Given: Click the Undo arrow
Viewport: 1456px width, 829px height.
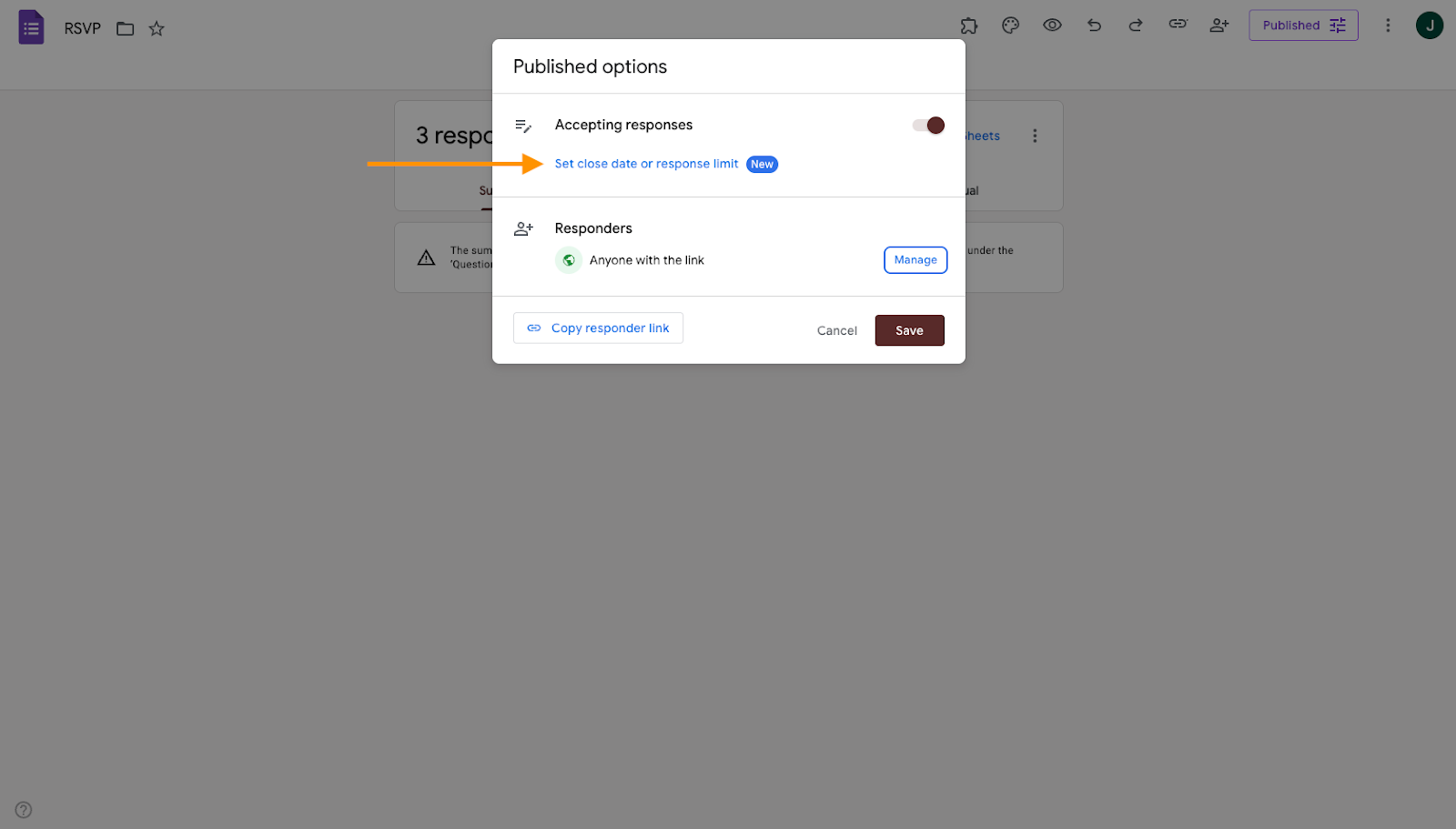Looking at the screenshot, I should tap(1094, 25).
